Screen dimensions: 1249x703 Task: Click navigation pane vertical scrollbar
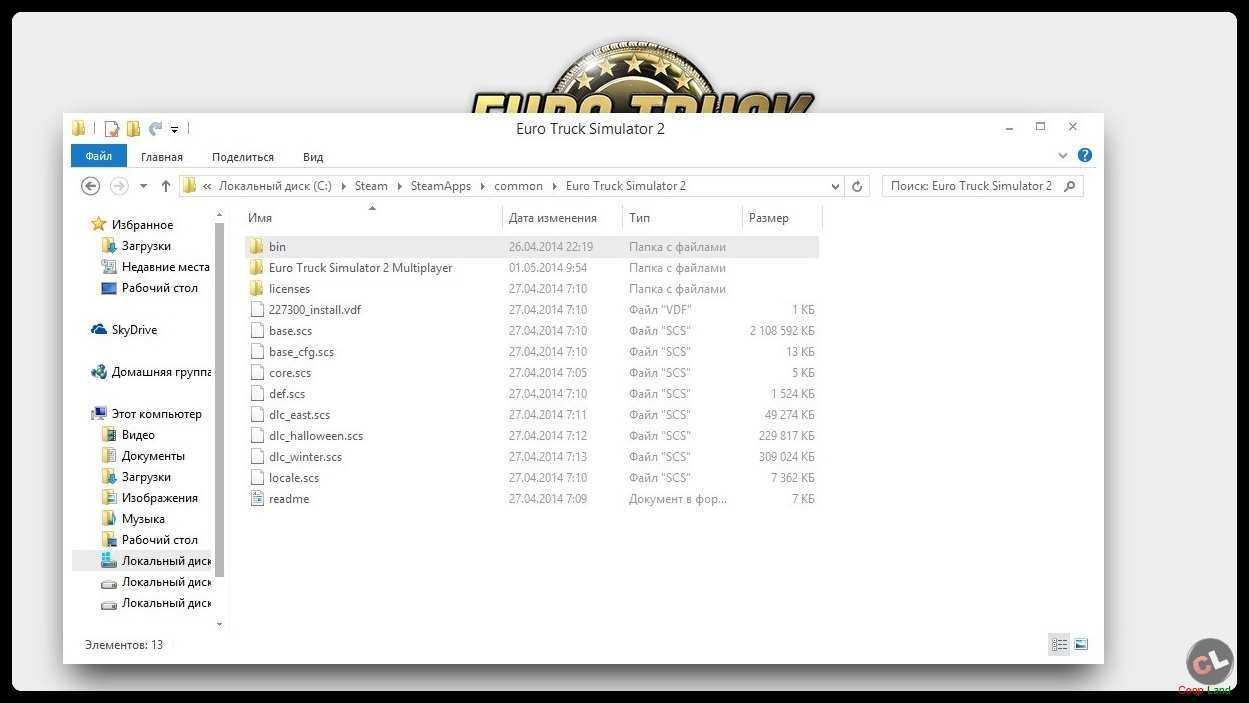click(x=221, y=401)
